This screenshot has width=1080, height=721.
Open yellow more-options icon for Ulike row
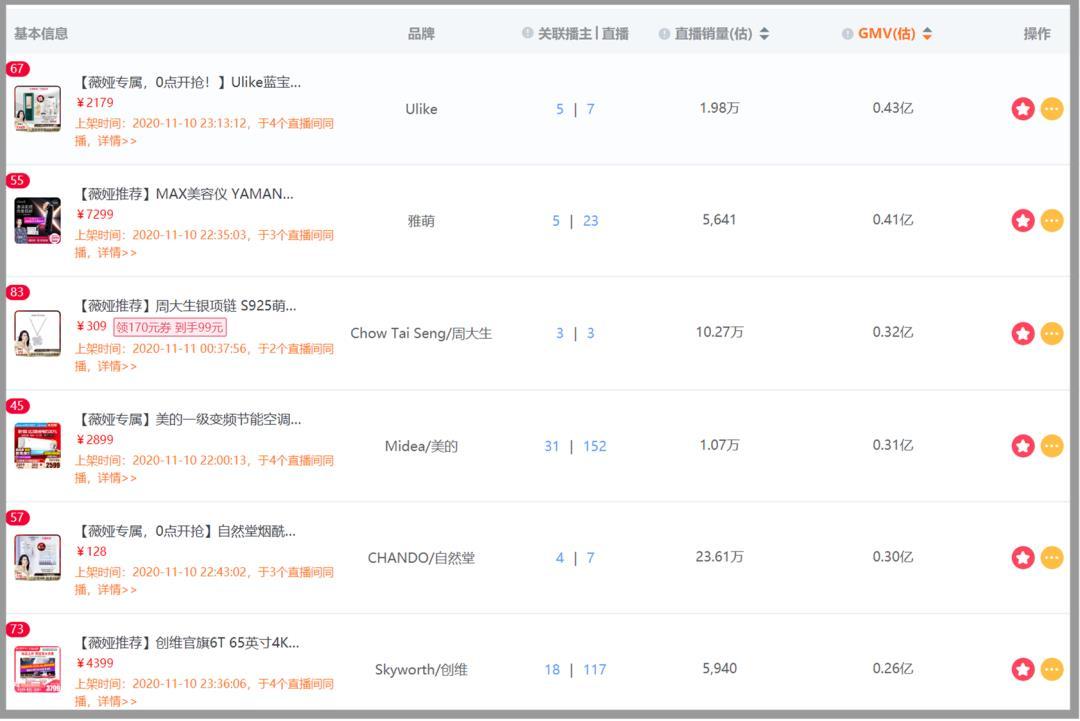point(1051,109)
